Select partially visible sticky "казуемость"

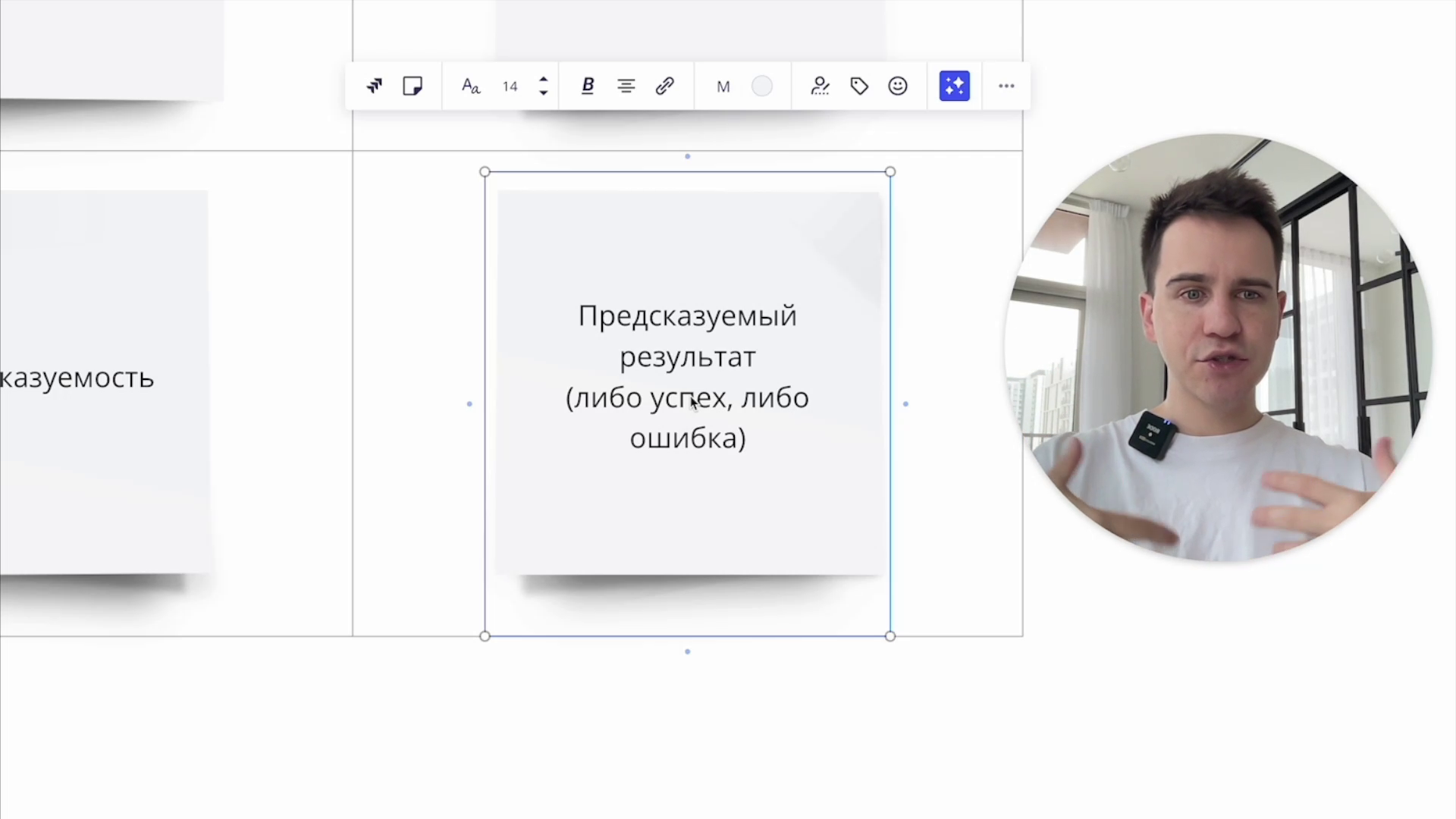104,382
